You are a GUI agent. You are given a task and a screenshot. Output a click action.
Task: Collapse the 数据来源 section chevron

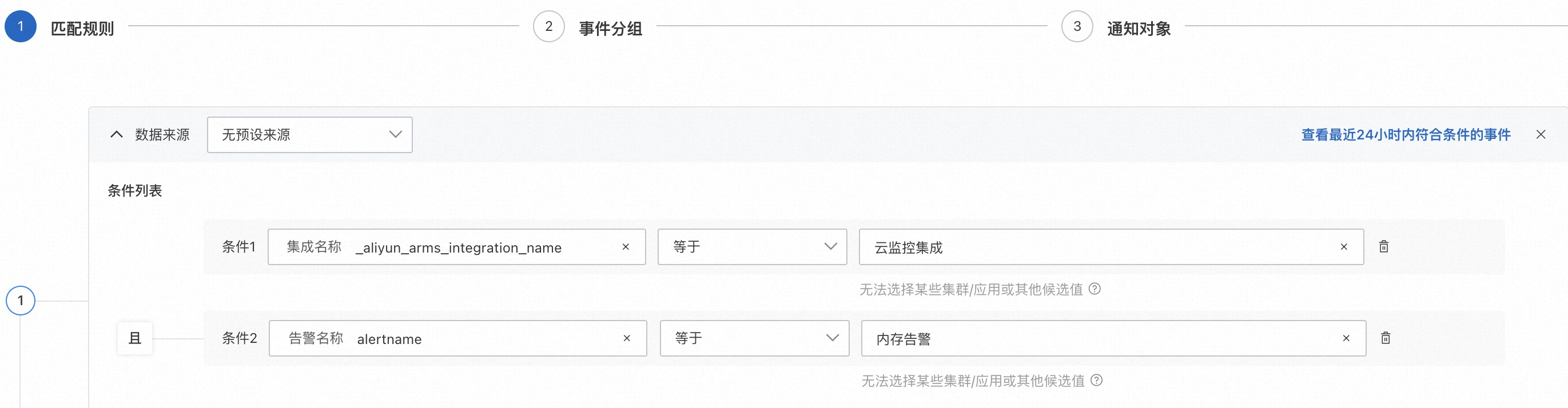point(116,134)
